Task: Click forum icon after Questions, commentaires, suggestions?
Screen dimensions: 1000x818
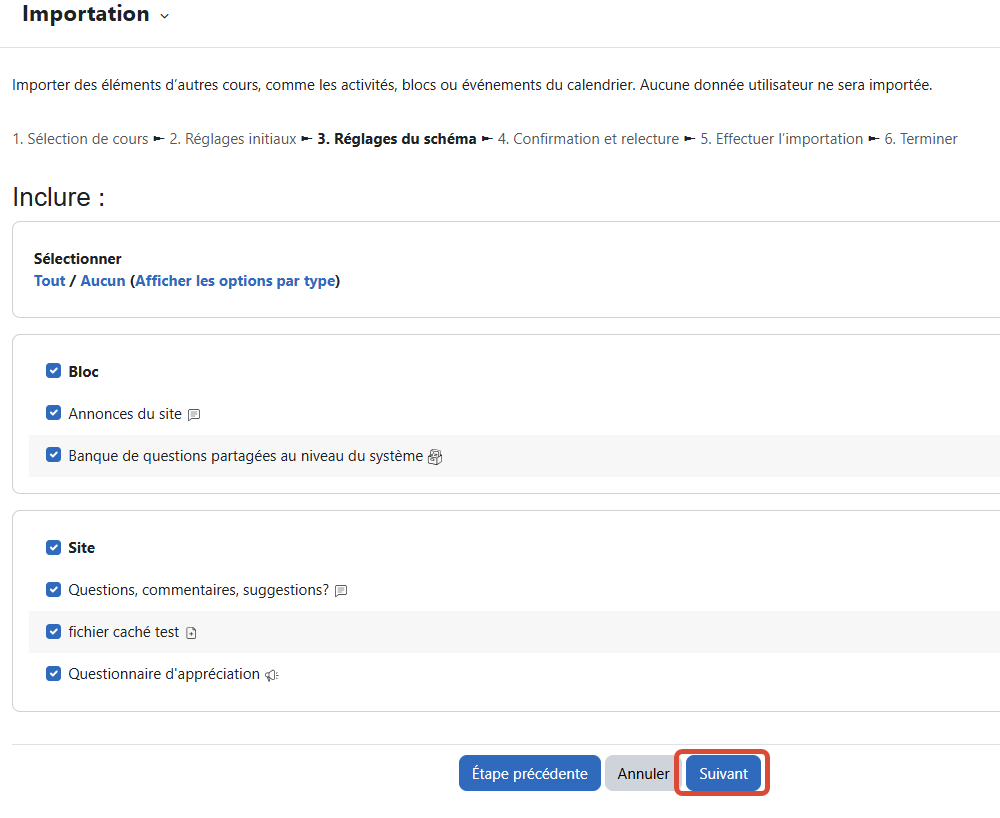Action: [x=341, y=591]
